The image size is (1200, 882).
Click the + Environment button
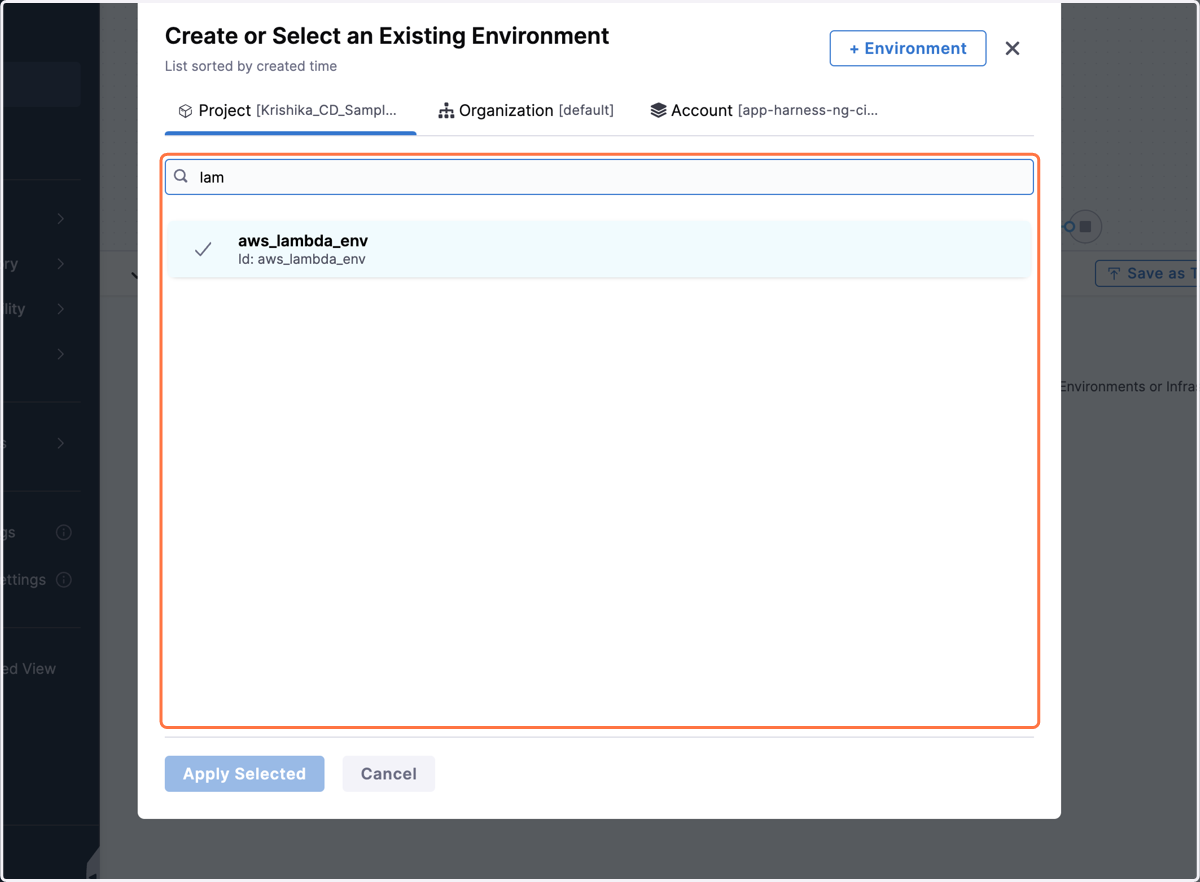907,48
